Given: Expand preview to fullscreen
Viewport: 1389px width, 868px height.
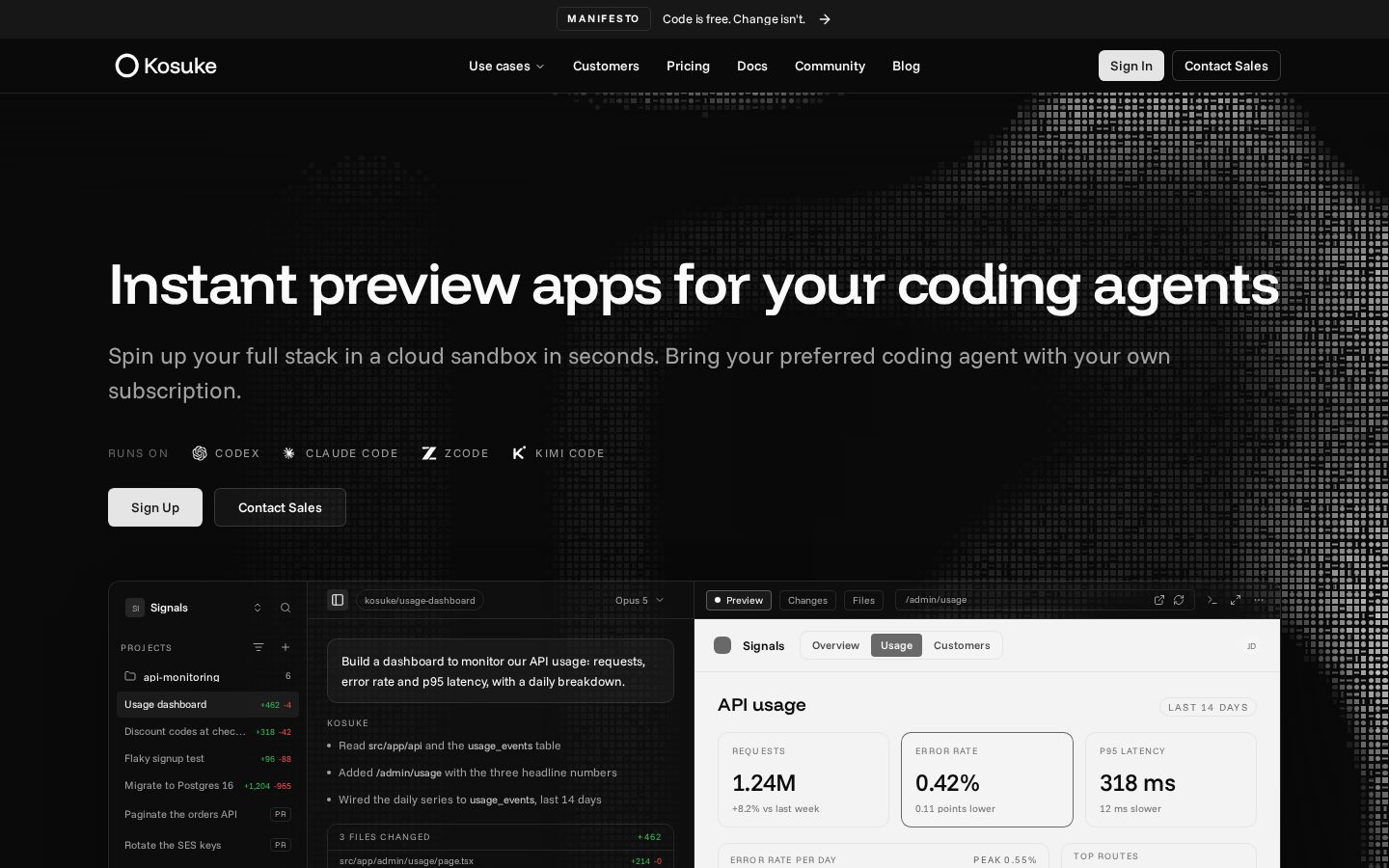Looking at the screenshot, I should click(x=1236, y=600).
